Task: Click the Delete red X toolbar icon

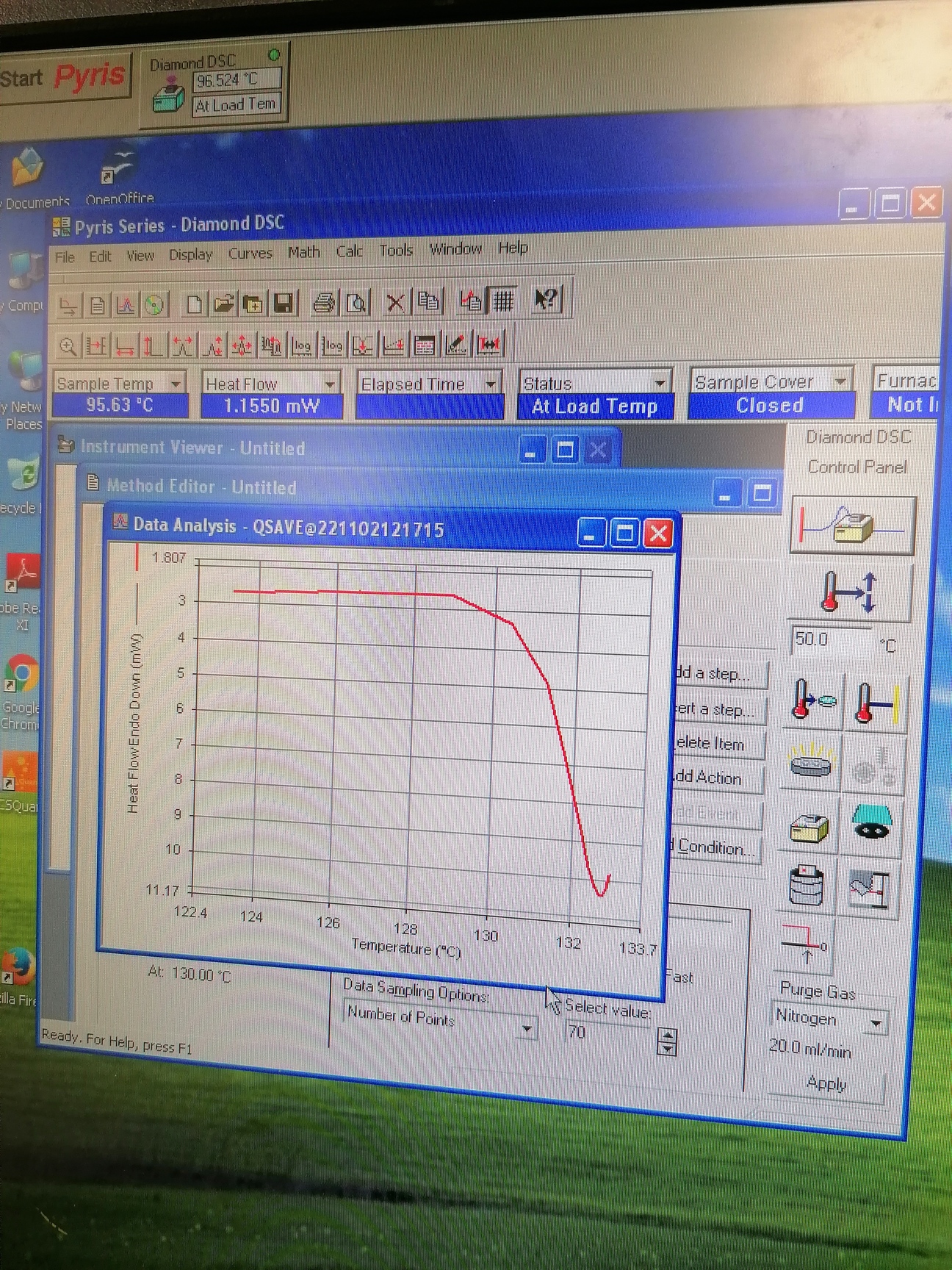Action: coord(395,301)
